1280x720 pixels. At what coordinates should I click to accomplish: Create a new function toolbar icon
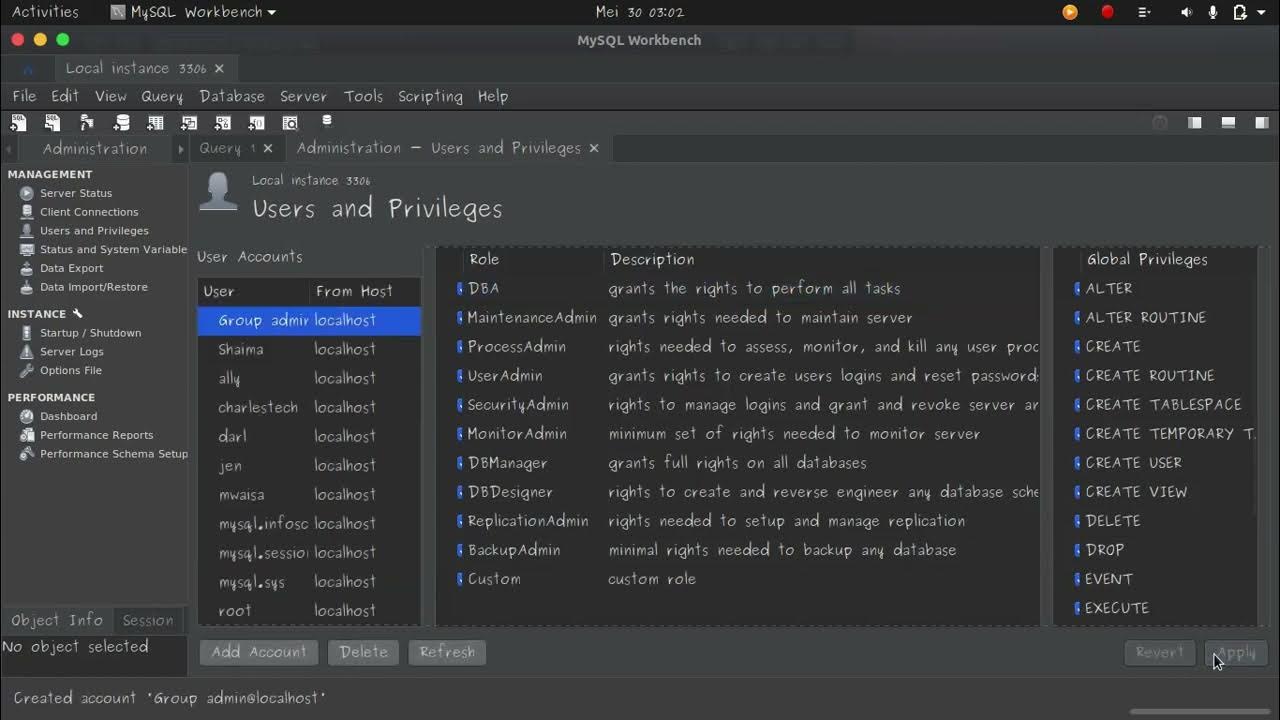256,123
